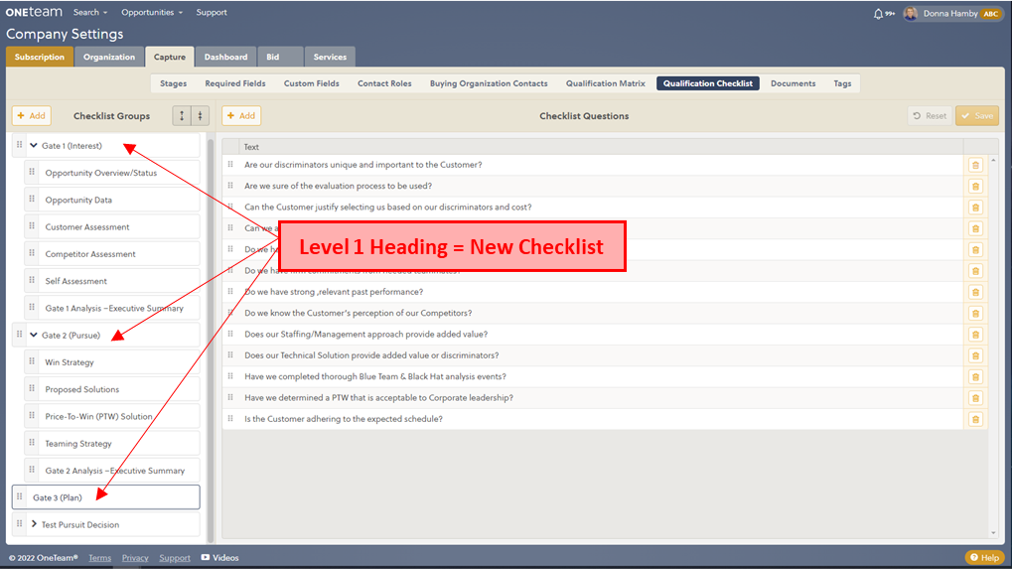Expand the Test Pursuit Decision group
The height and width of the screenshot is (569, 1012).
pos(34,524)
